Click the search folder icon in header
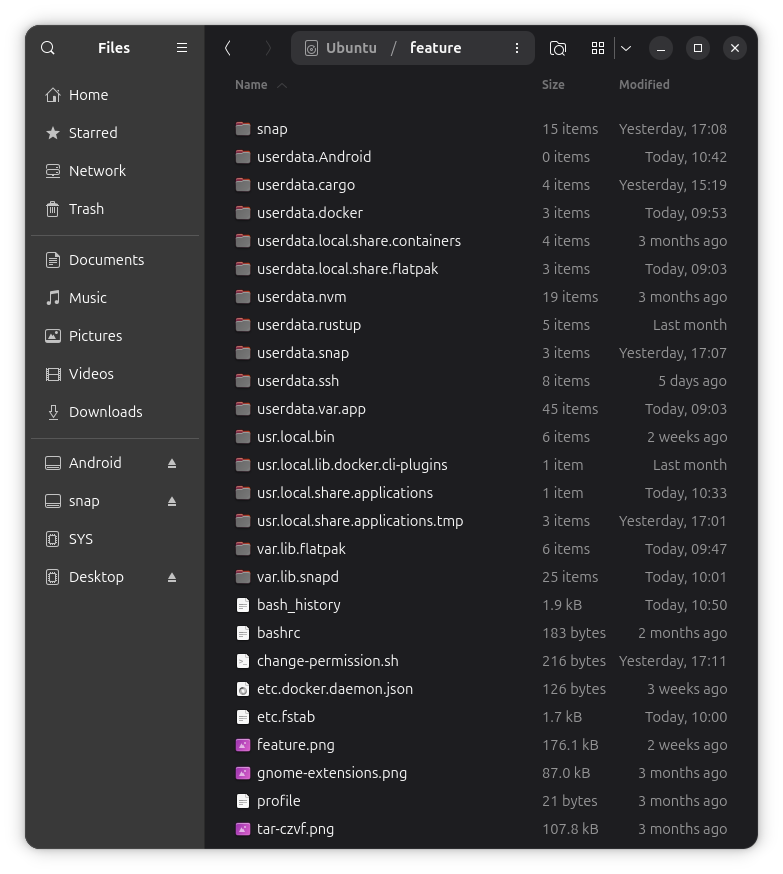Viewport: 783px width, 874px height. click(558, 48)
